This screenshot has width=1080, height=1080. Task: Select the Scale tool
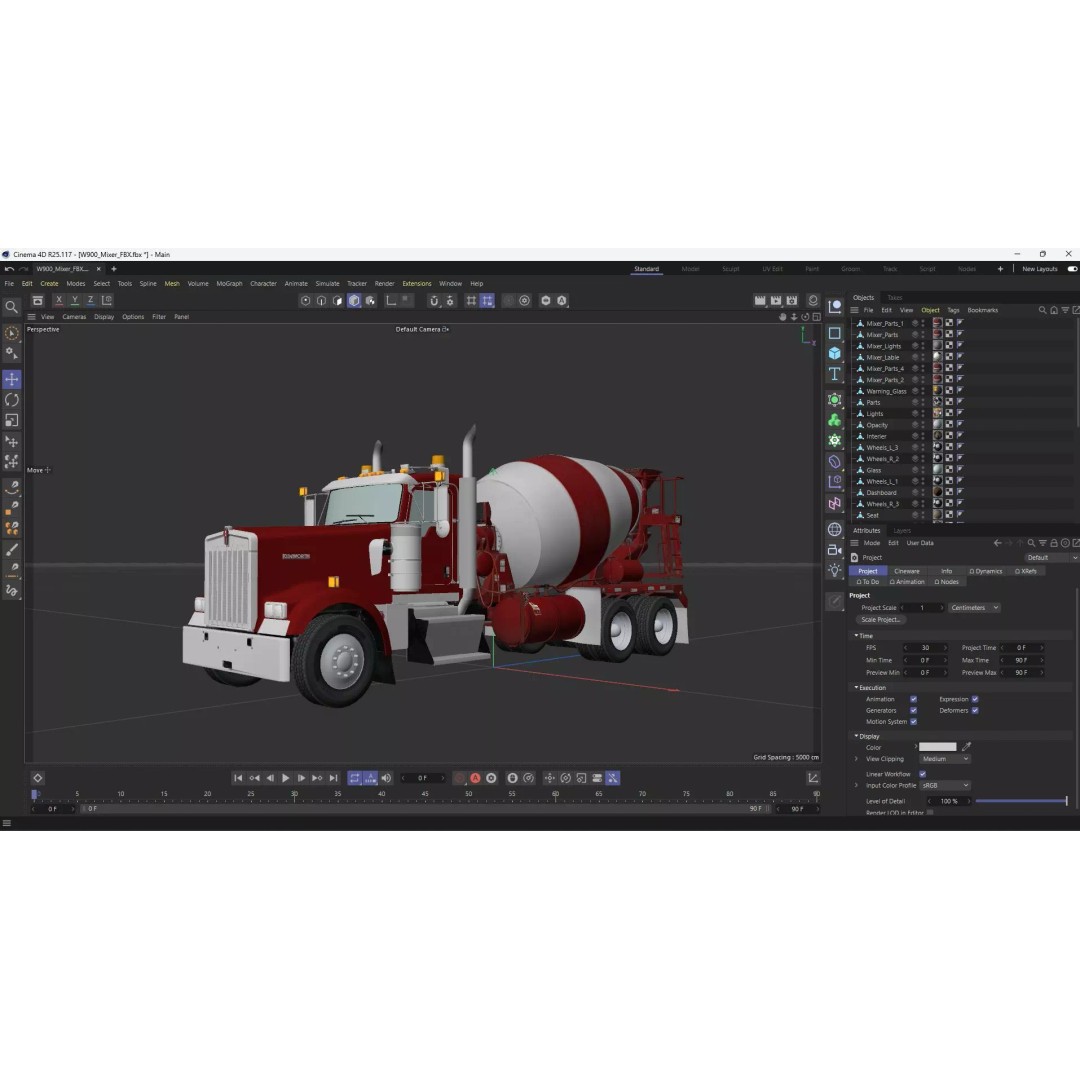12,420
